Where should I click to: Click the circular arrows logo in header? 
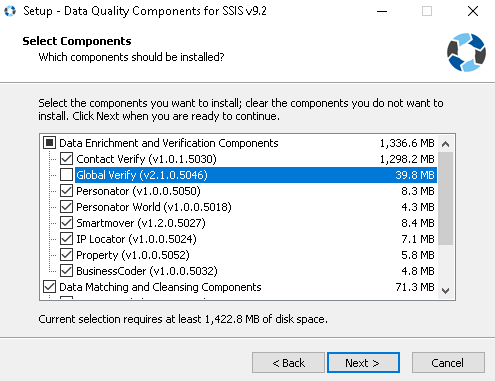tap(466, 52)
